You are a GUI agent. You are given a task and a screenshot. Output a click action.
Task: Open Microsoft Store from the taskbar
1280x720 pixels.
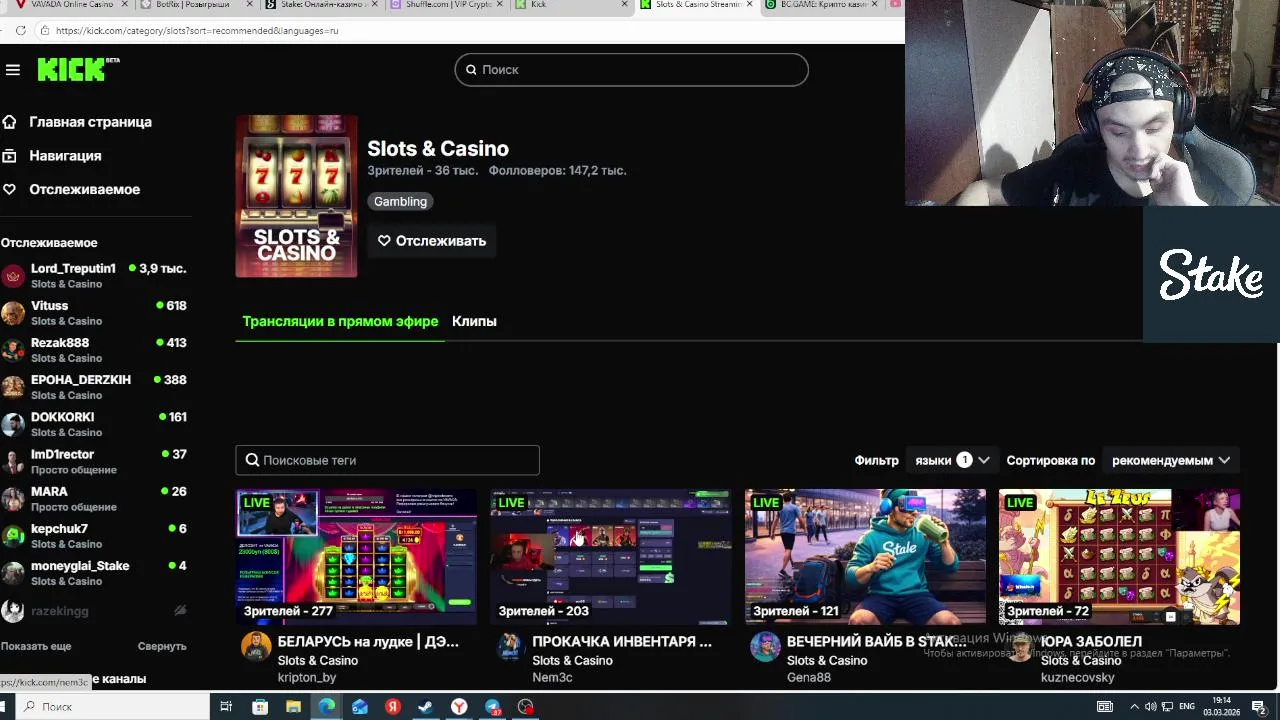tap(260, 707)
